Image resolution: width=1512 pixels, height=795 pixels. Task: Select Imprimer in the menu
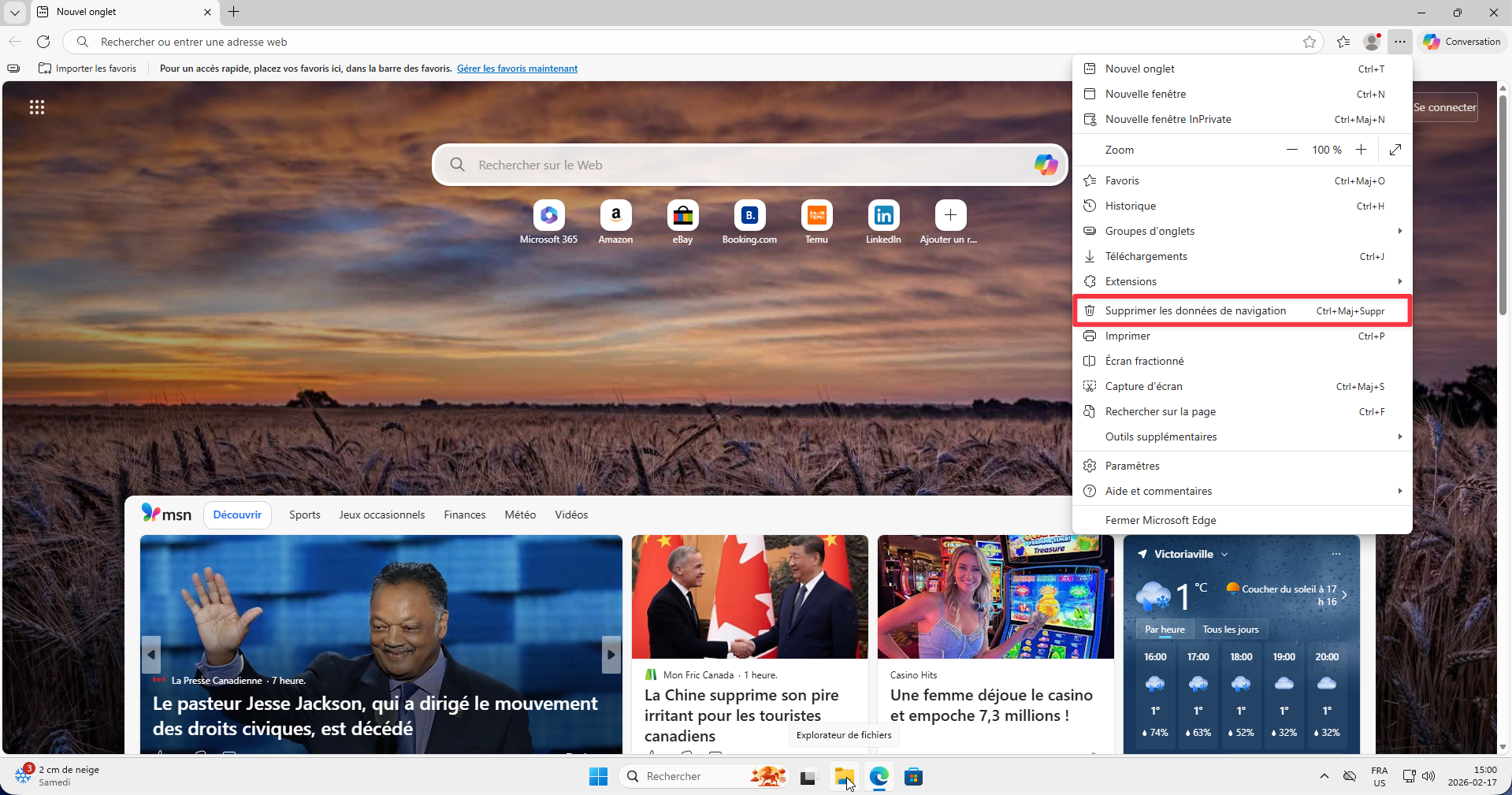[1243, 336]
